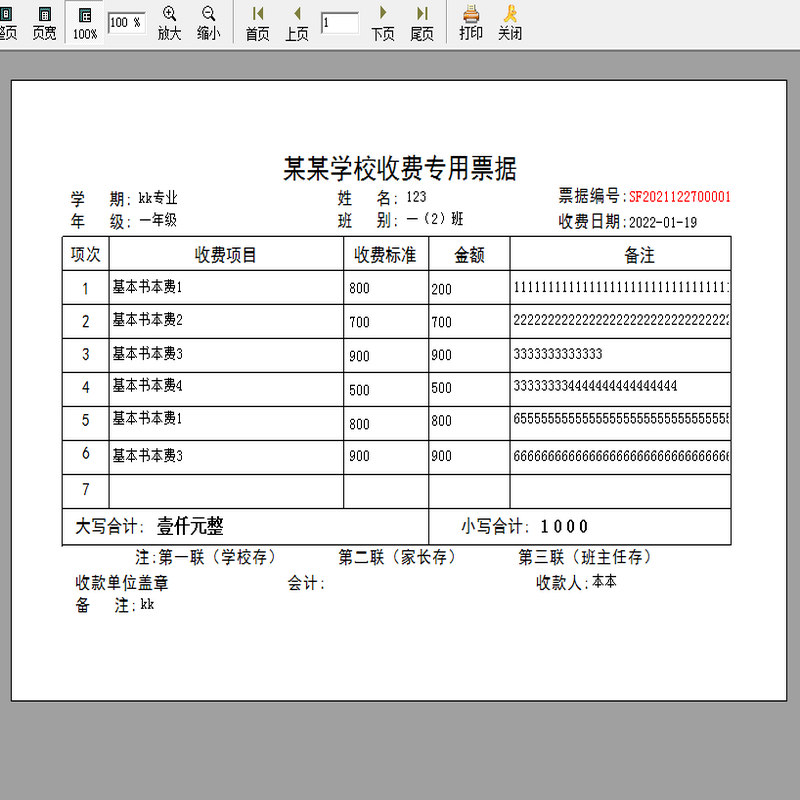The width and height of the screenshot is (800, 800).
Task: Select 基本书本费2 in row 2
Action: click(147, 319)
